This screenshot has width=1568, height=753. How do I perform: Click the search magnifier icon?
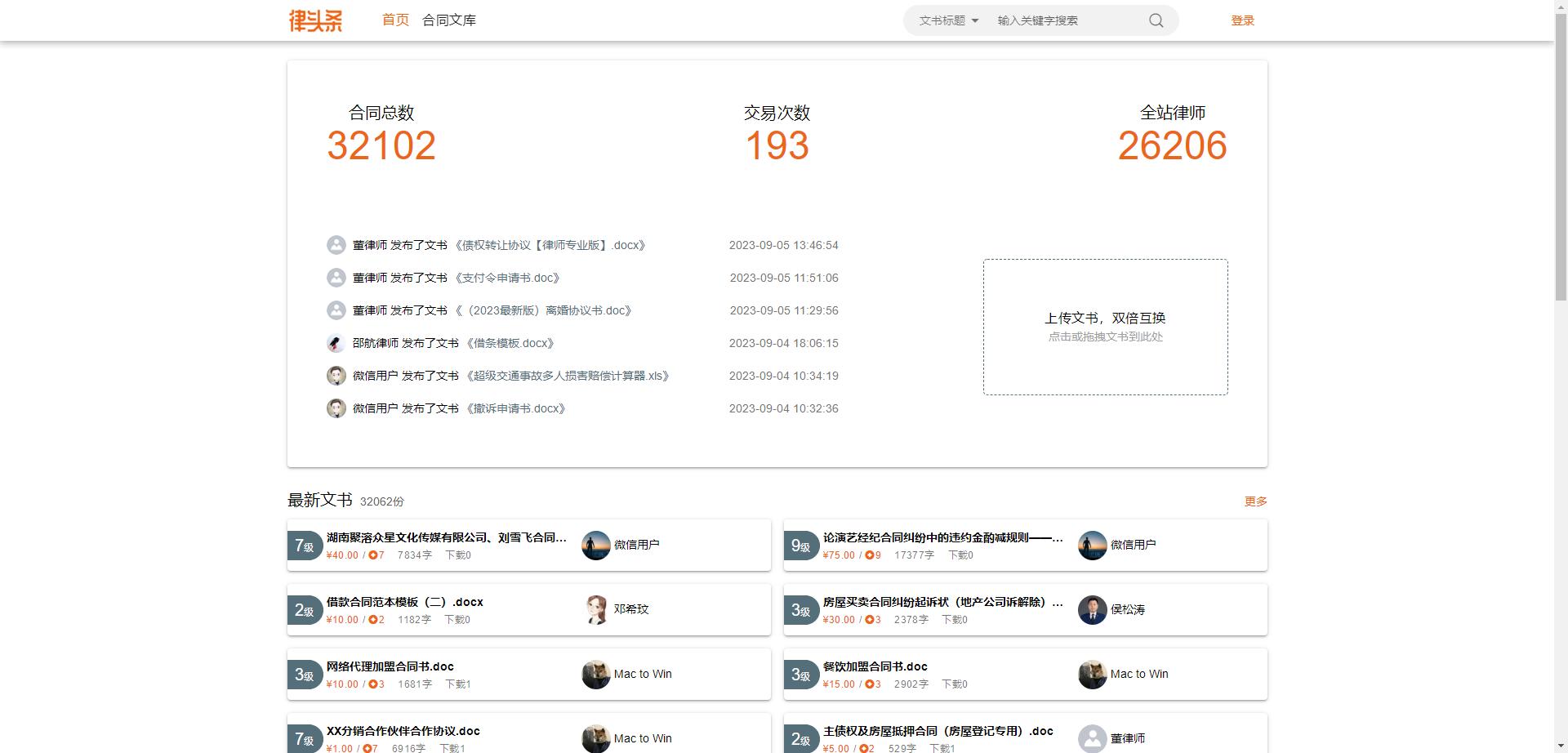coord(1155,20)
